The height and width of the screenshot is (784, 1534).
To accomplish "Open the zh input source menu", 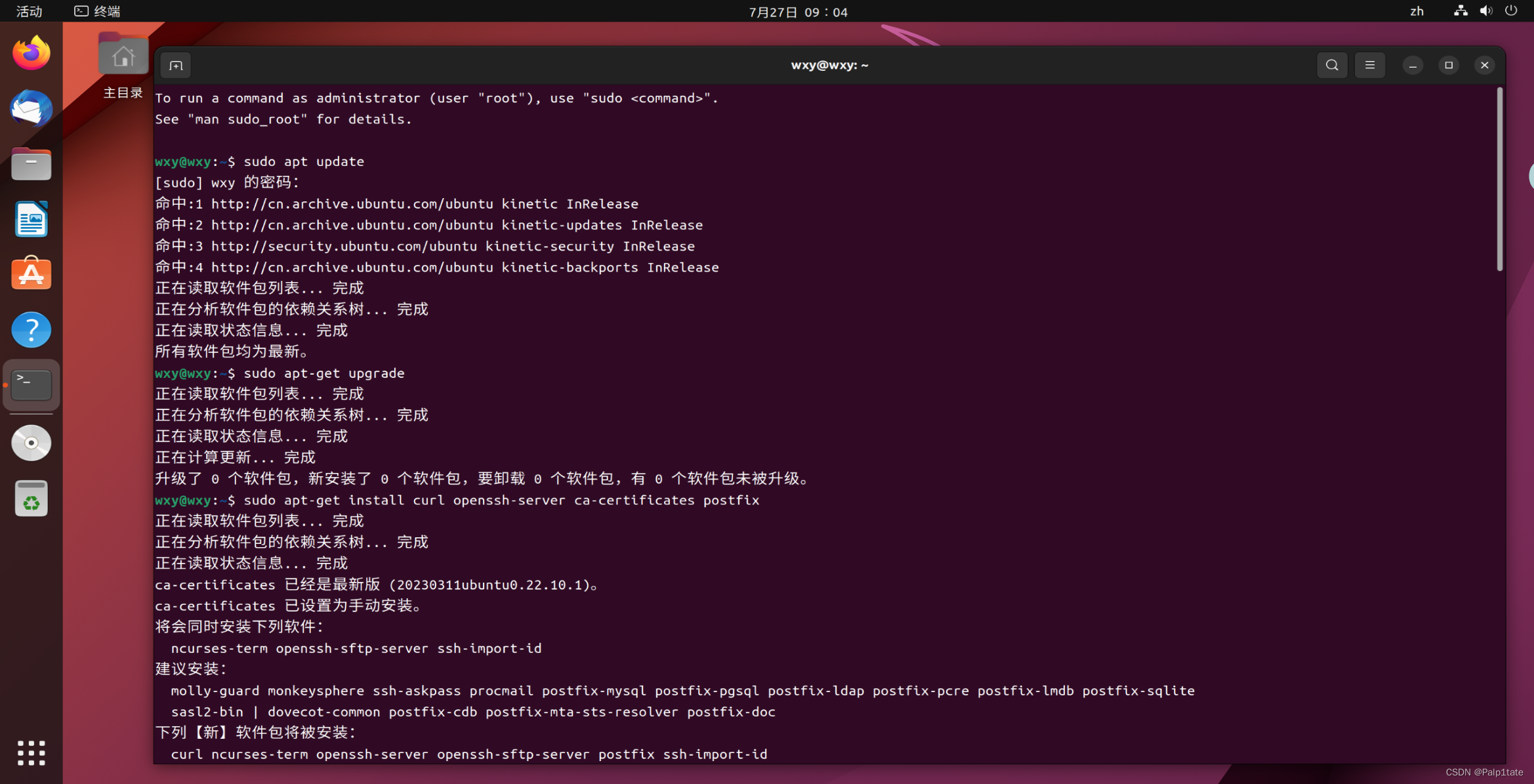I will (1417, 11).
